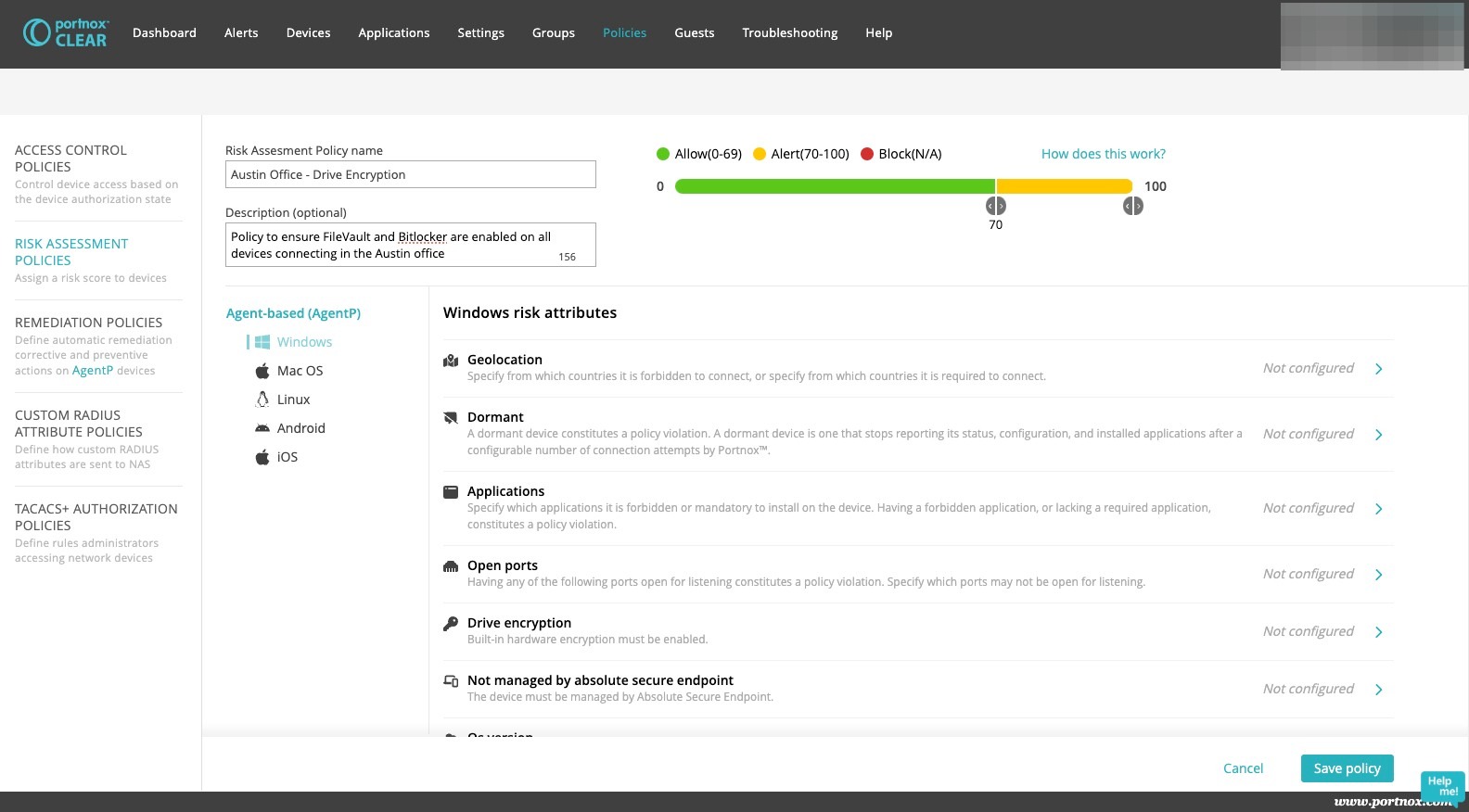Screen dimensions: 1469x812
Task: Open the How does this work link
Action: (x=1104, y=154)
